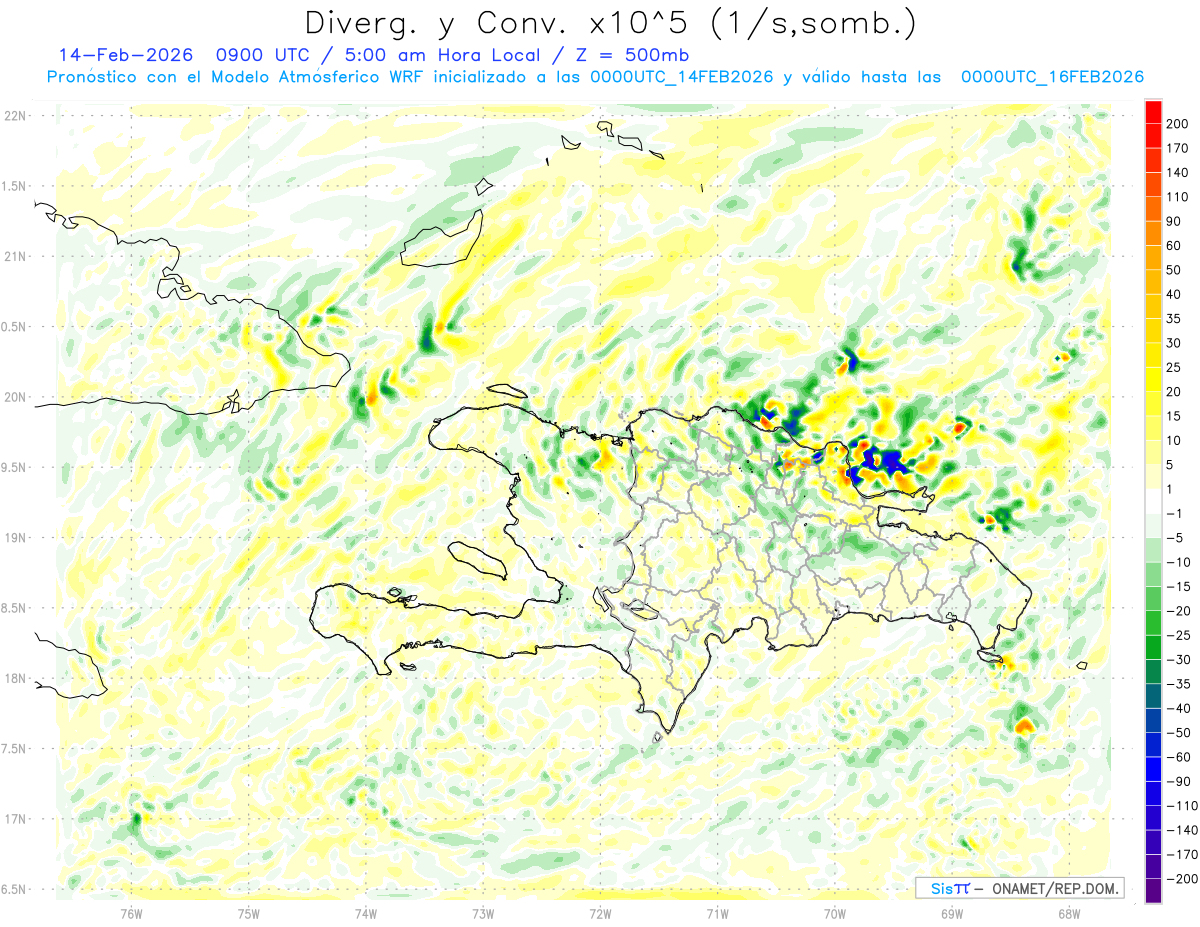Click the '72W' longitude label
1200x927 pixels.
tap(600, 912)
